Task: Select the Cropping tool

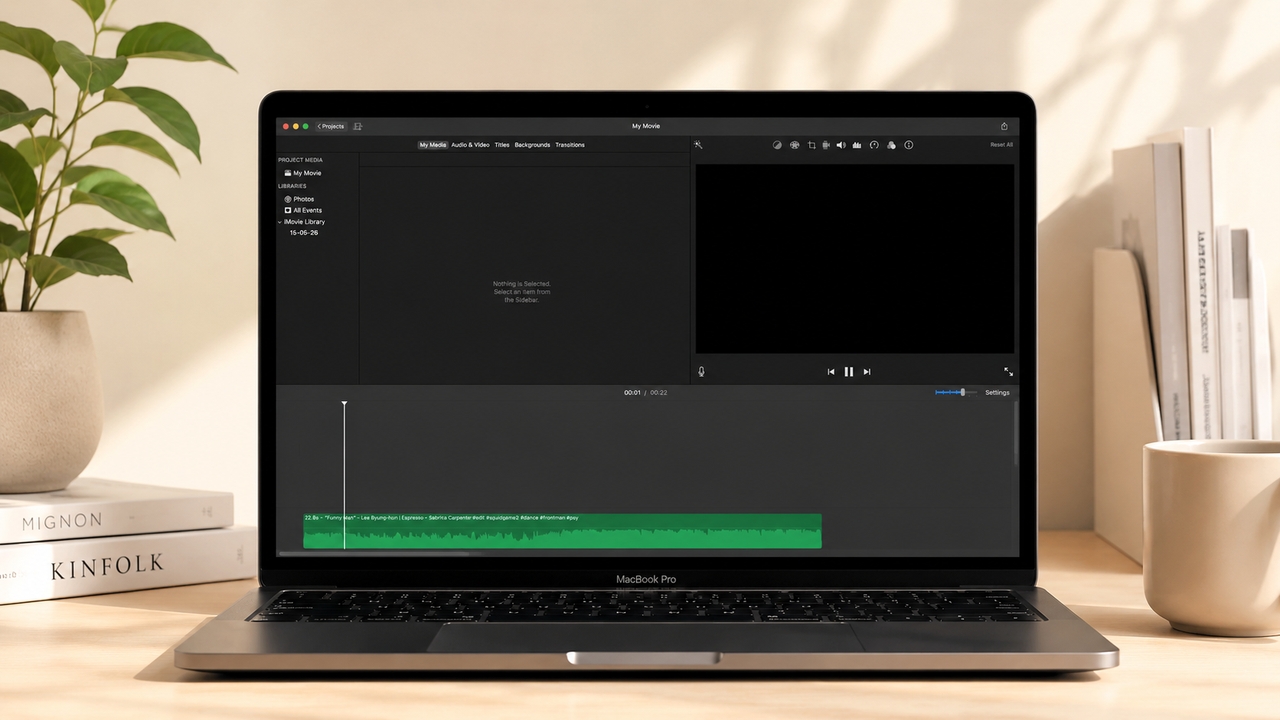Action: pos(811,145)
